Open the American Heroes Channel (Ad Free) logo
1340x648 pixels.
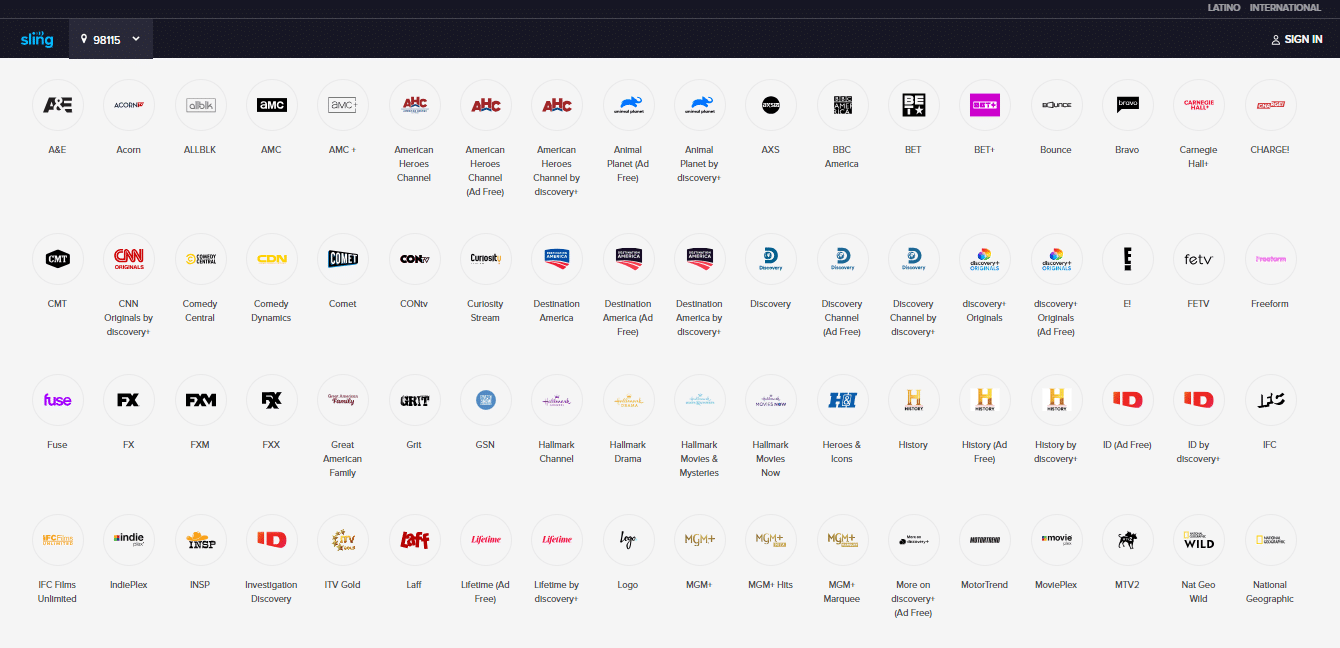(x=485, y=105)
